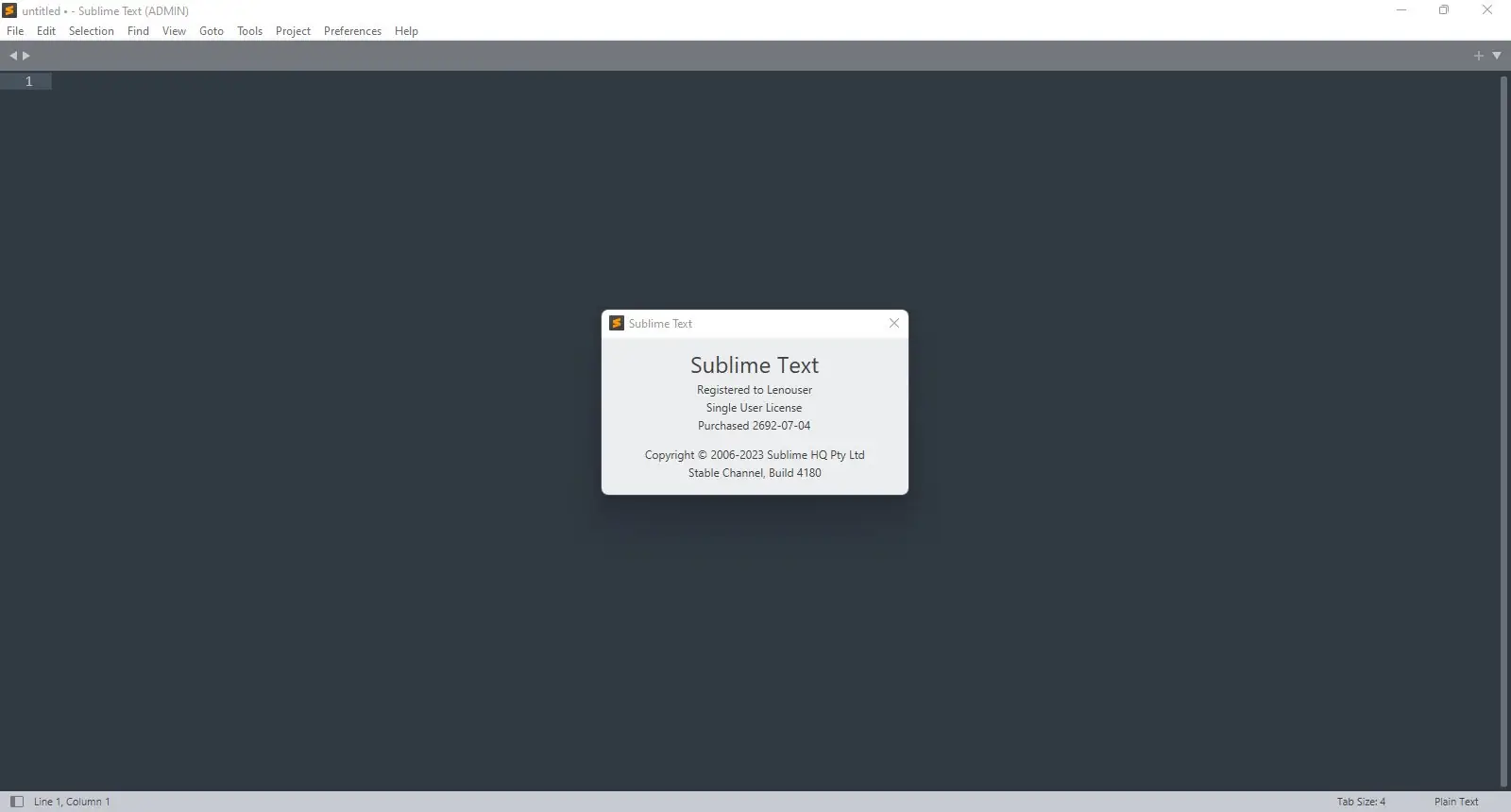The width and height of the screenshot is (1511, 812).
Task: Click the Line 1, Column 1 status text
Action: (72, 802)
